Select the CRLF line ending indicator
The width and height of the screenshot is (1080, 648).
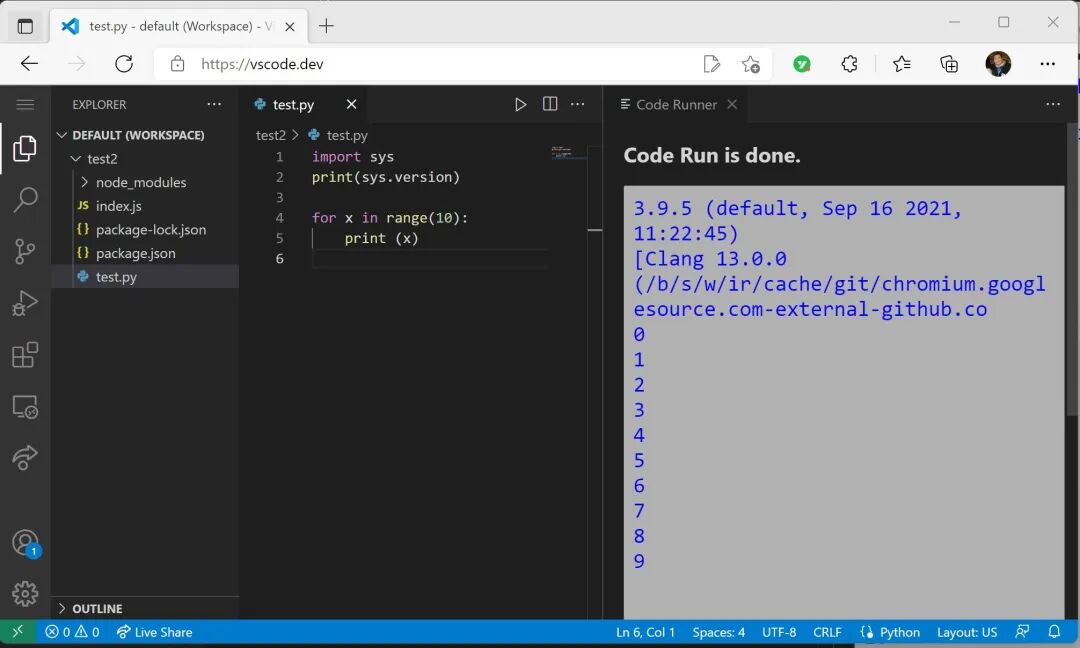(x=827, y=631)
